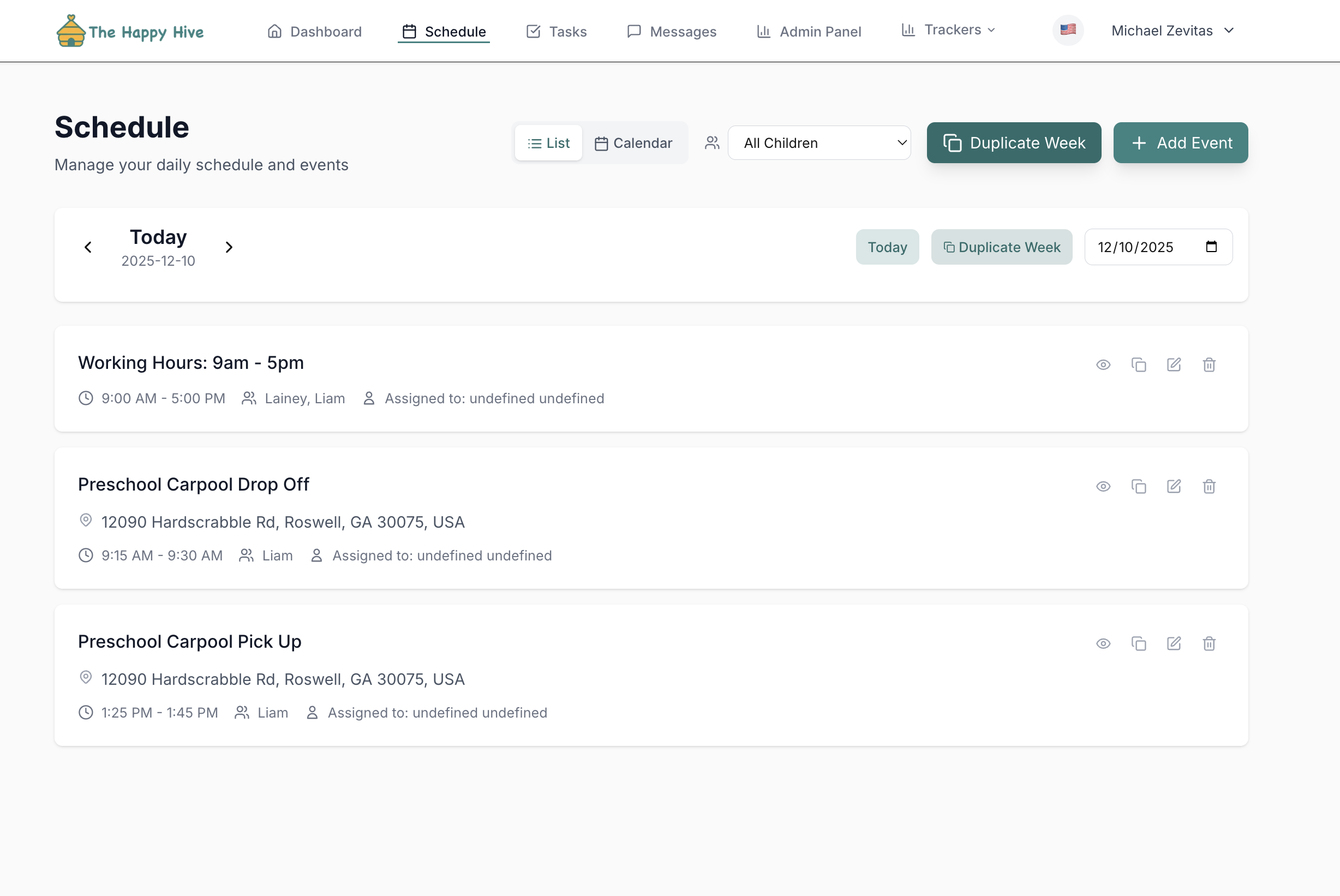
Task: Expand the Trackers menu
Action: click(948, 29)
